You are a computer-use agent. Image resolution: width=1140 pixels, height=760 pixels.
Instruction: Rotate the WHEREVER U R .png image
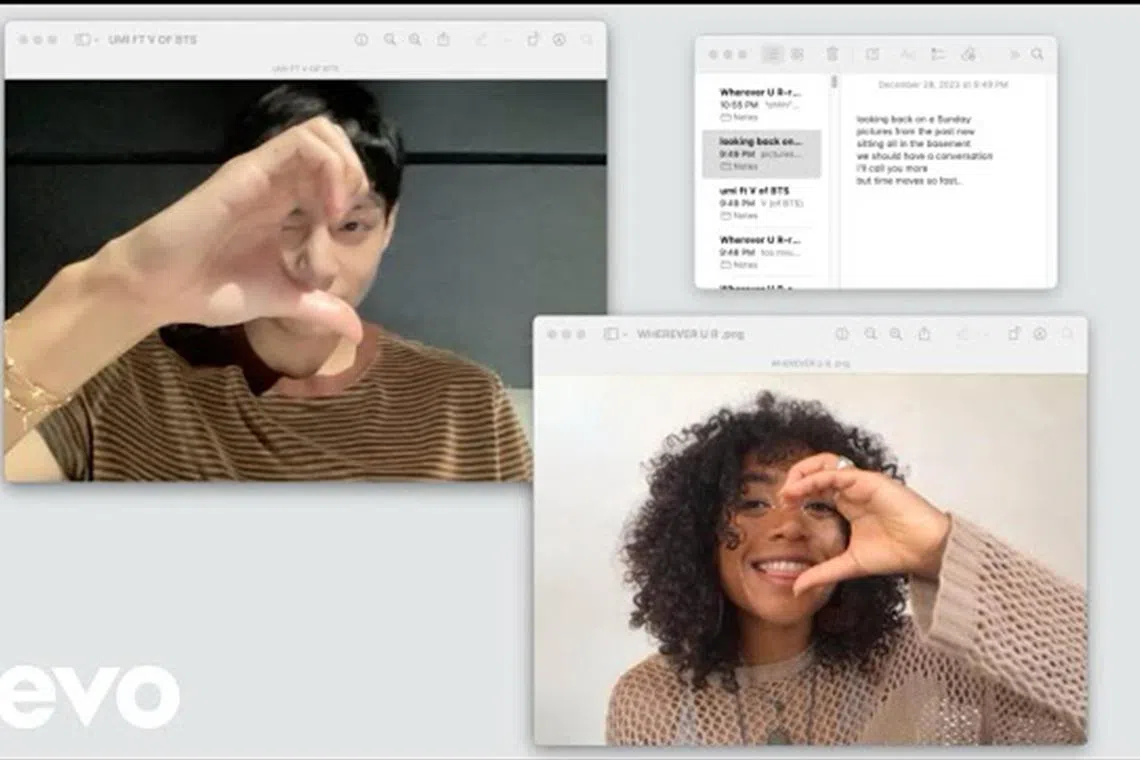pyautogui.click(x=1013, y=334)
